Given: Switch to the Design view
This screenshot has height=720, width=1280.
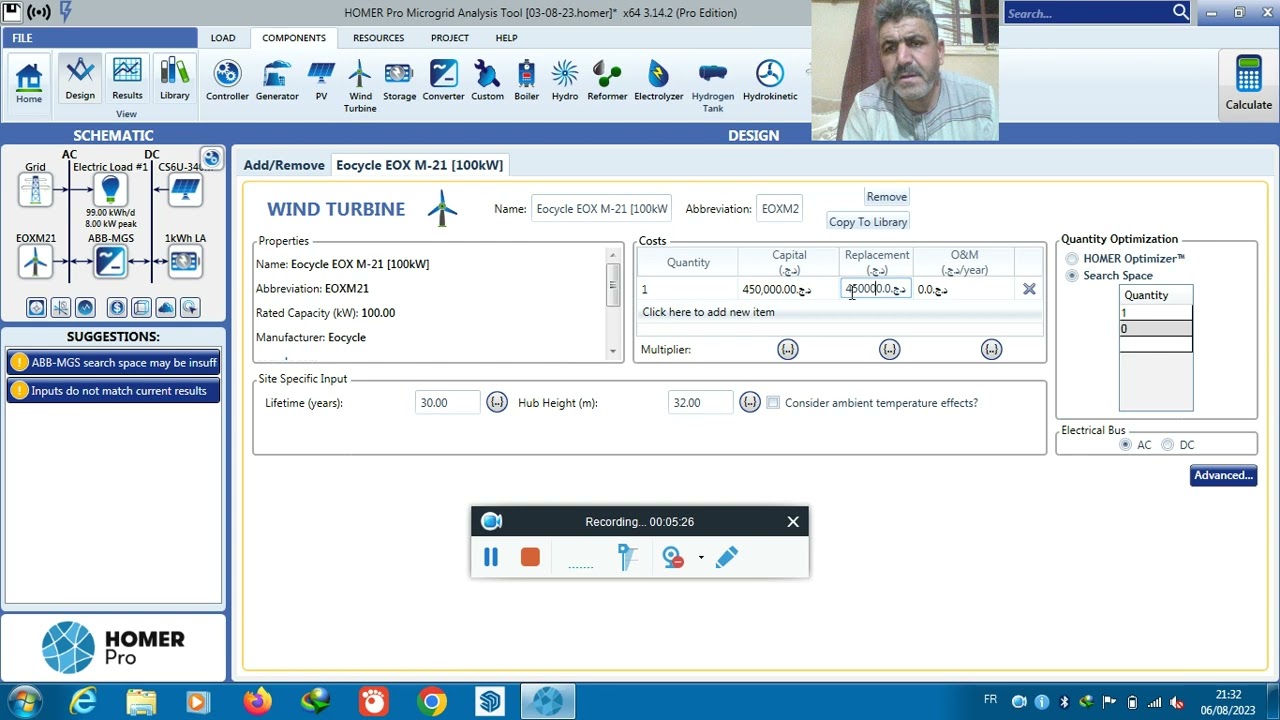Looking at the screenshot, I should click(80, 79).
